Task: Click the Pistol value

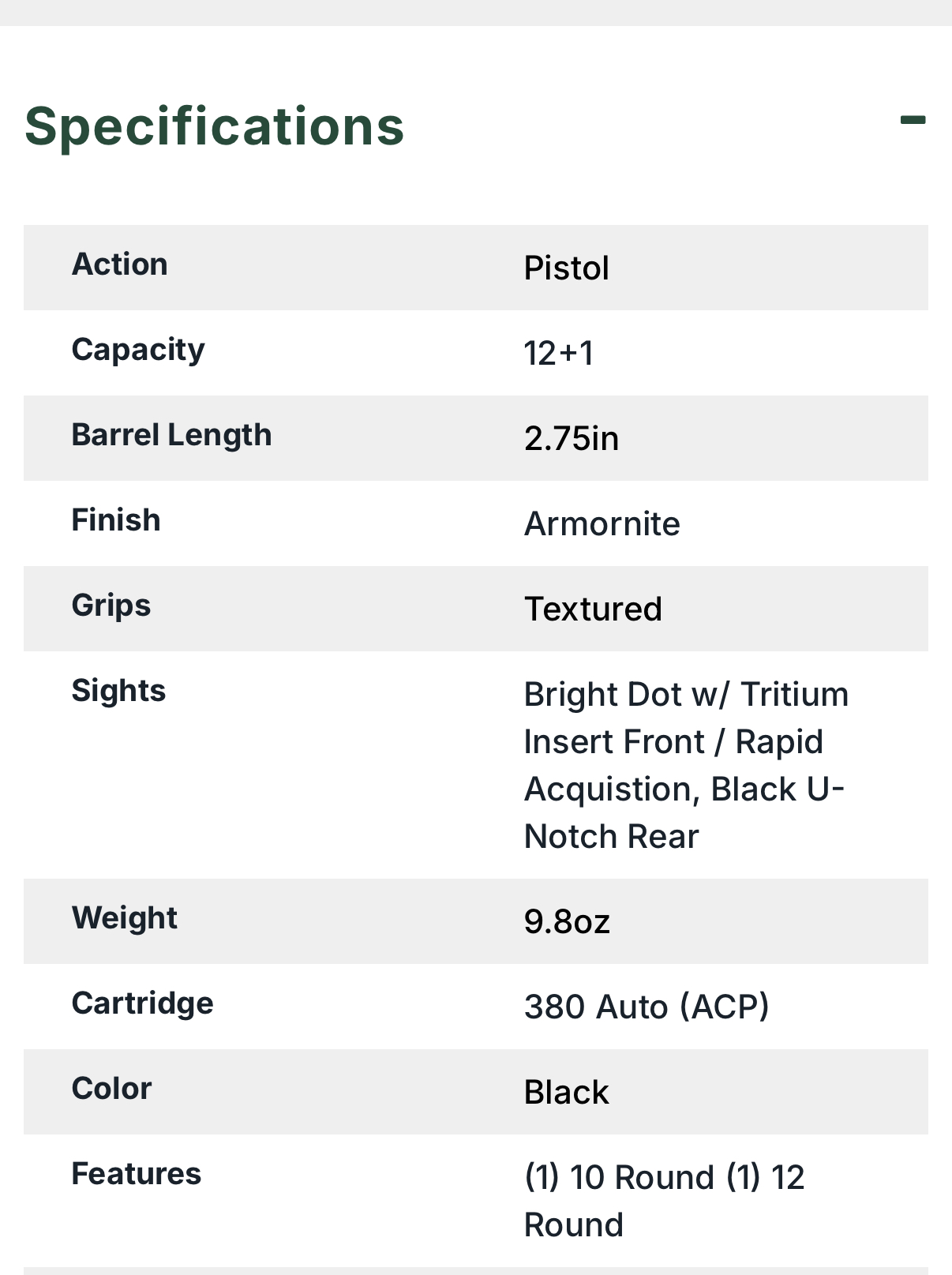Action: click(566, 268)
